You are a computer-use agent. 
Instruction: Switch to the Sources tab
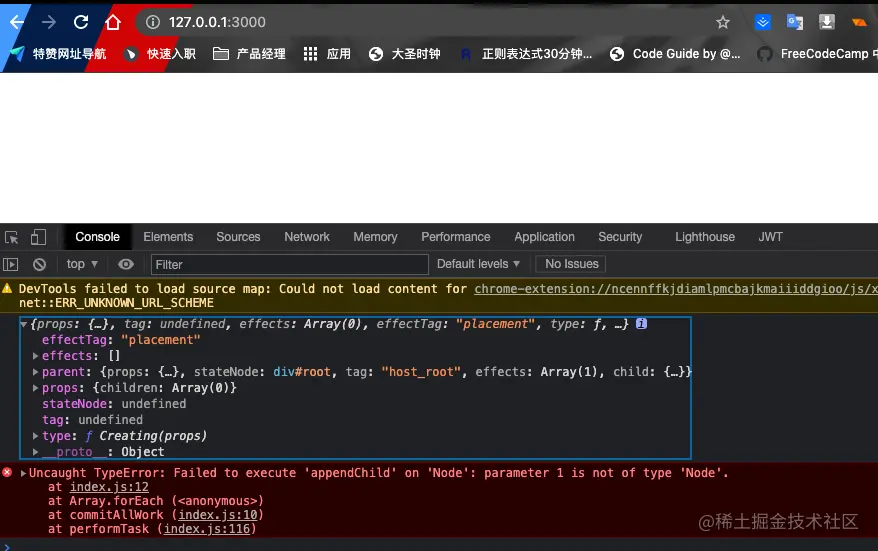[238, 237]
